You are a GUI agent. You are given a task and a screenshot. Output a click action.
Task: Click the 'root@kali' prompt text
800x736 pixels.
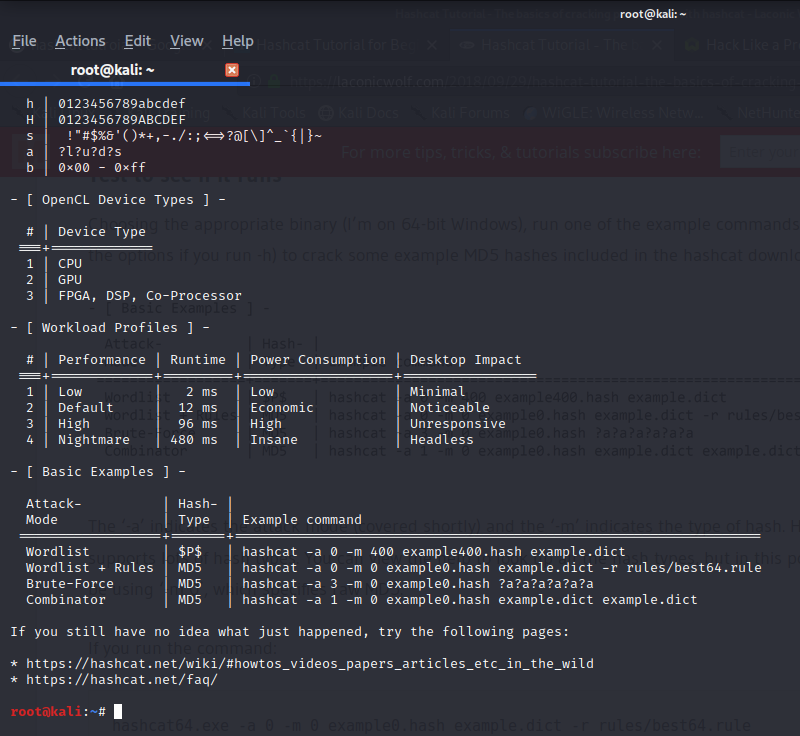pos(46,711)
